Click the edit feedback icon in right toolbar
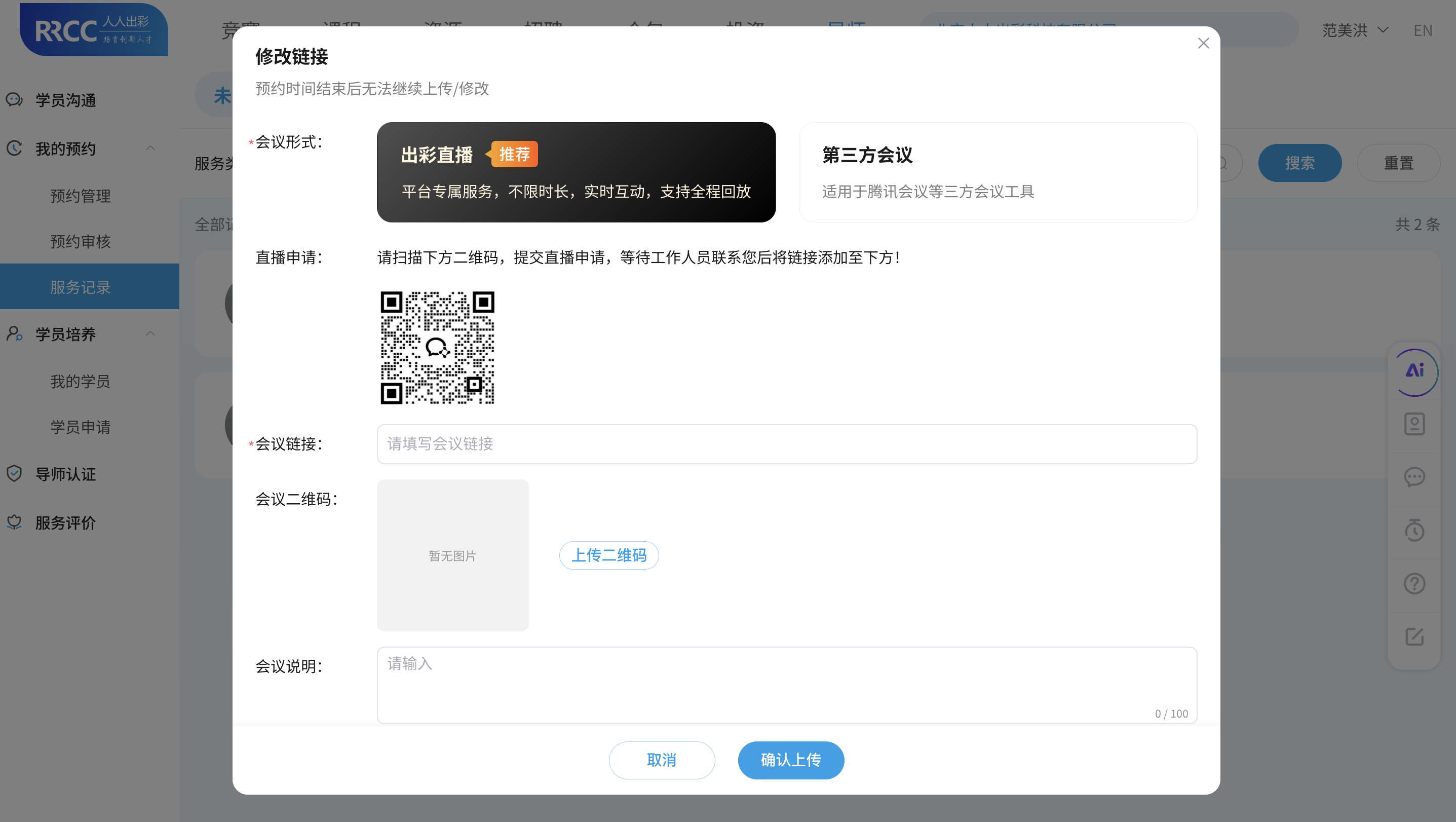 pos(1414,637)
